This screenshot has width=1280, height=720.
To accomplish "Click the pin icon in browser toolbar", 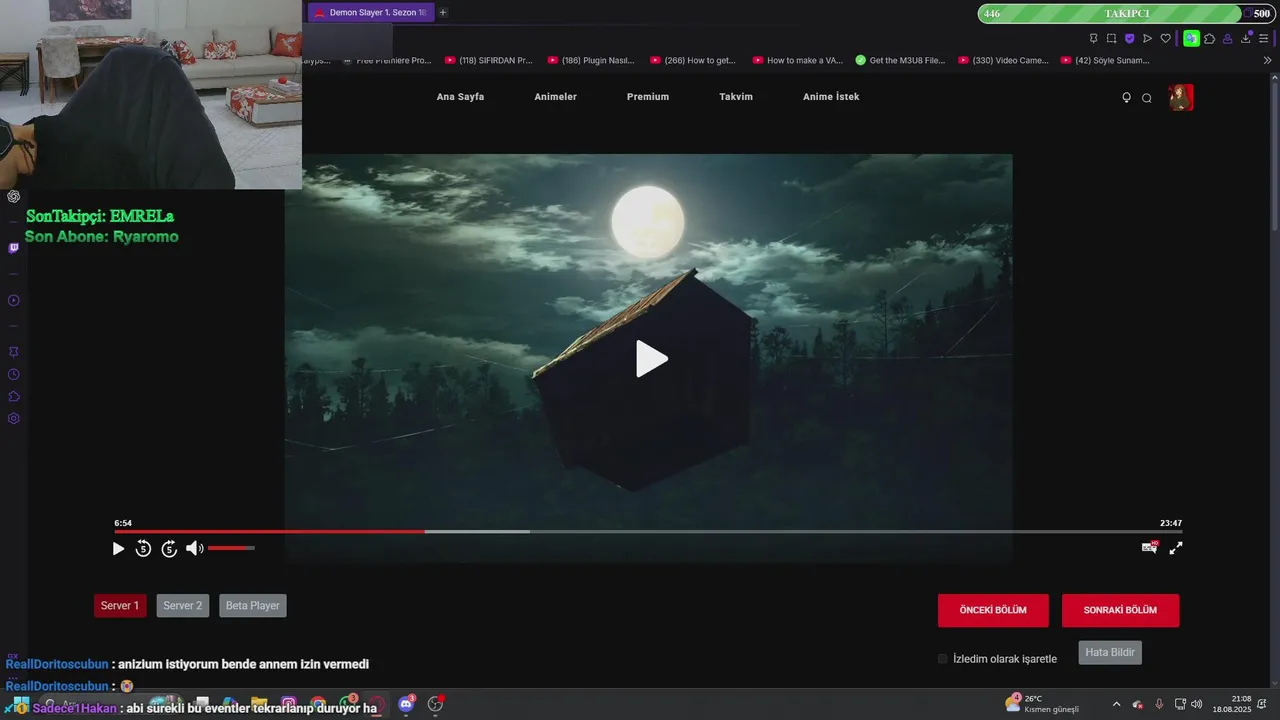I will (1093, 38).
